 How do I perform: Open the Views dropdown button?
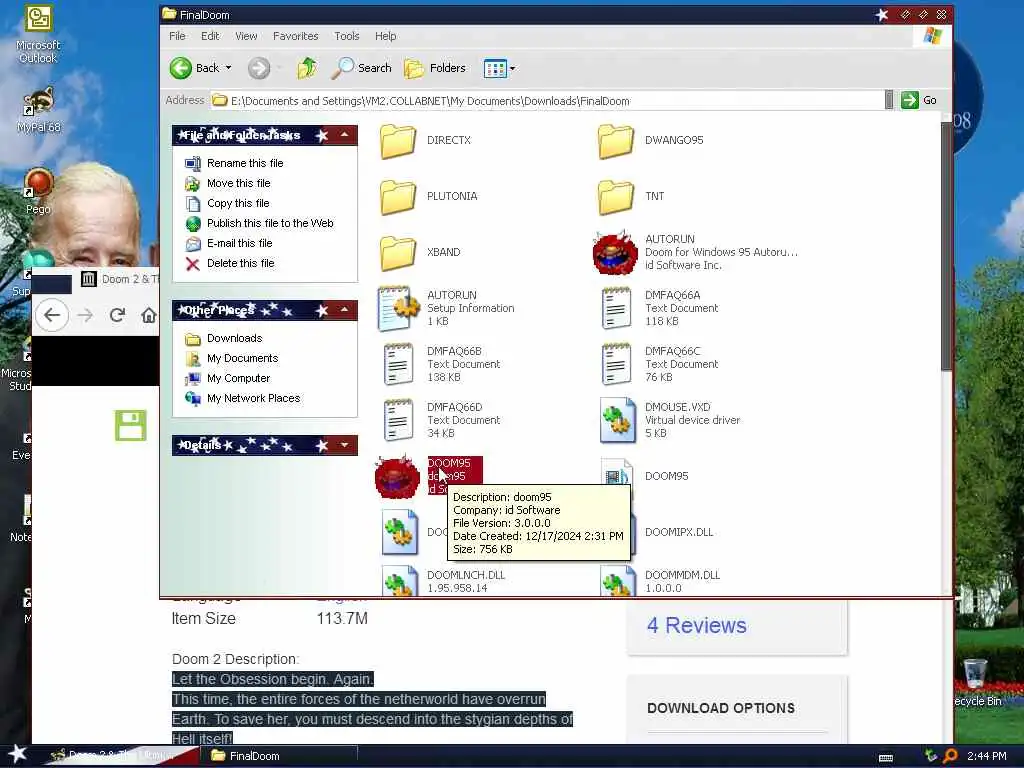500,68
